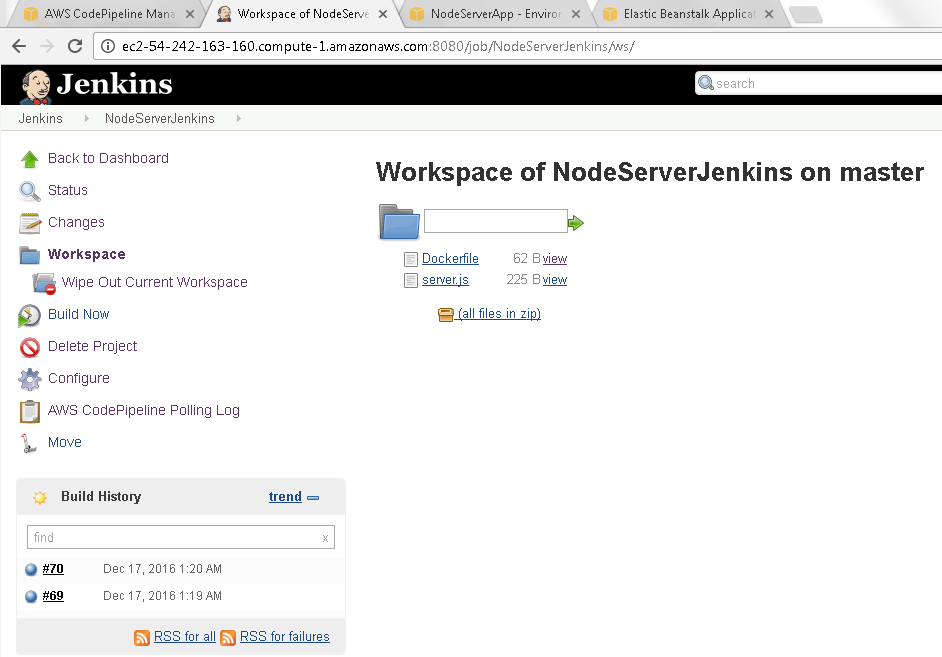Click the RSS for all feed icon
This screenshot has width=942, height=657.
142,638
